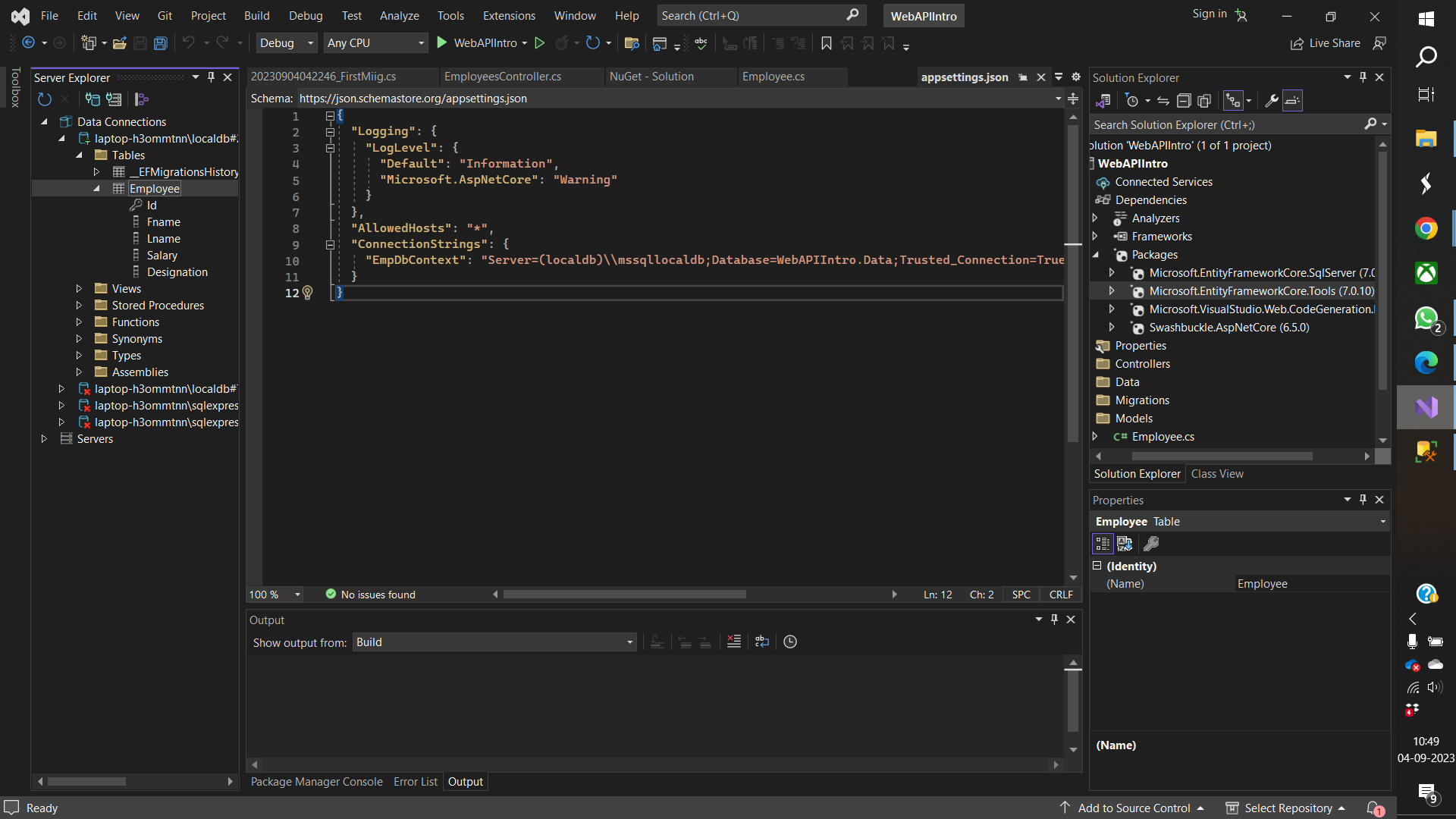Click Add to Source Control in status bar
Viewport: 1456px width, 819px height.
coord(1135,808)
